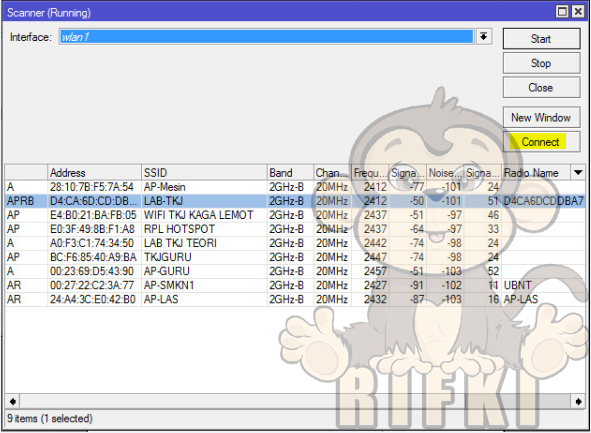591x433 pixels.
Task: Open scanner in New Window
Action: 541,117
